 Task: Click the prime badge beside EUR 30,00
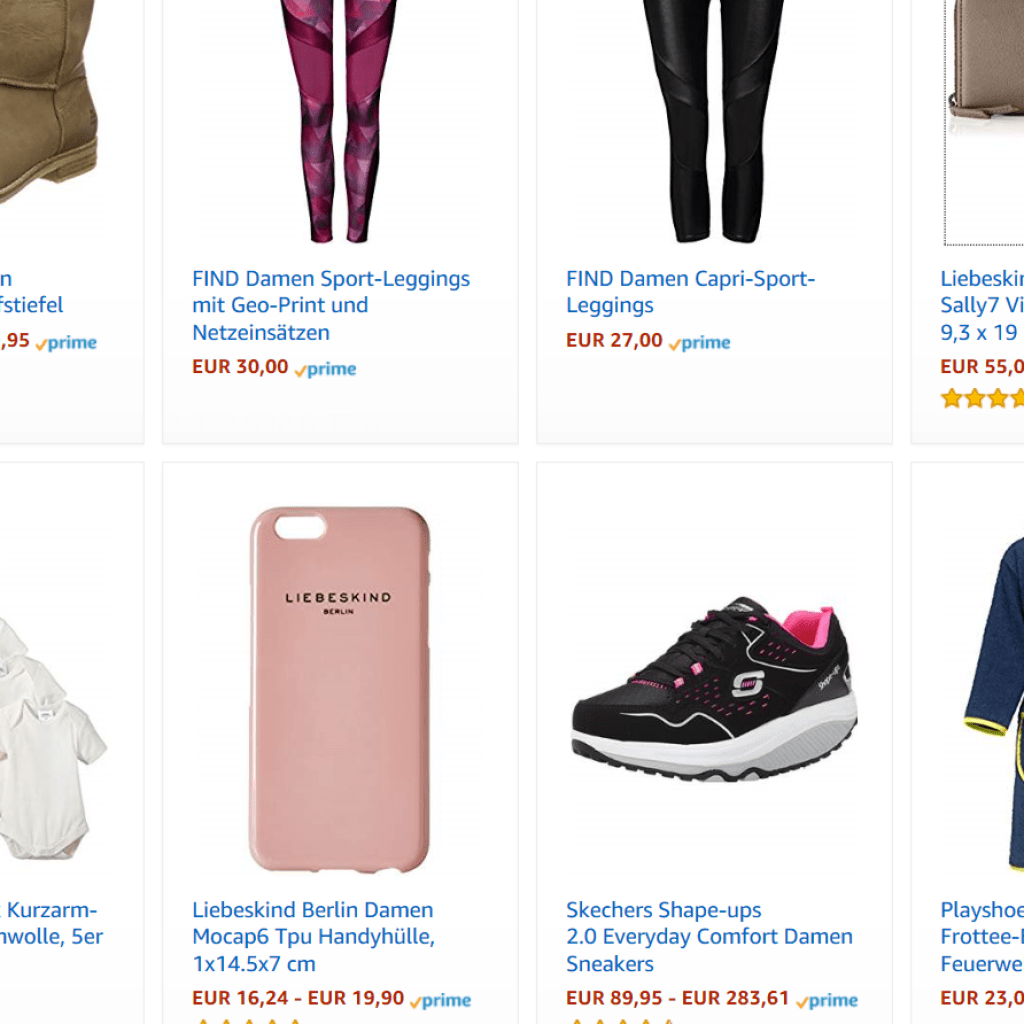(325, 369)
